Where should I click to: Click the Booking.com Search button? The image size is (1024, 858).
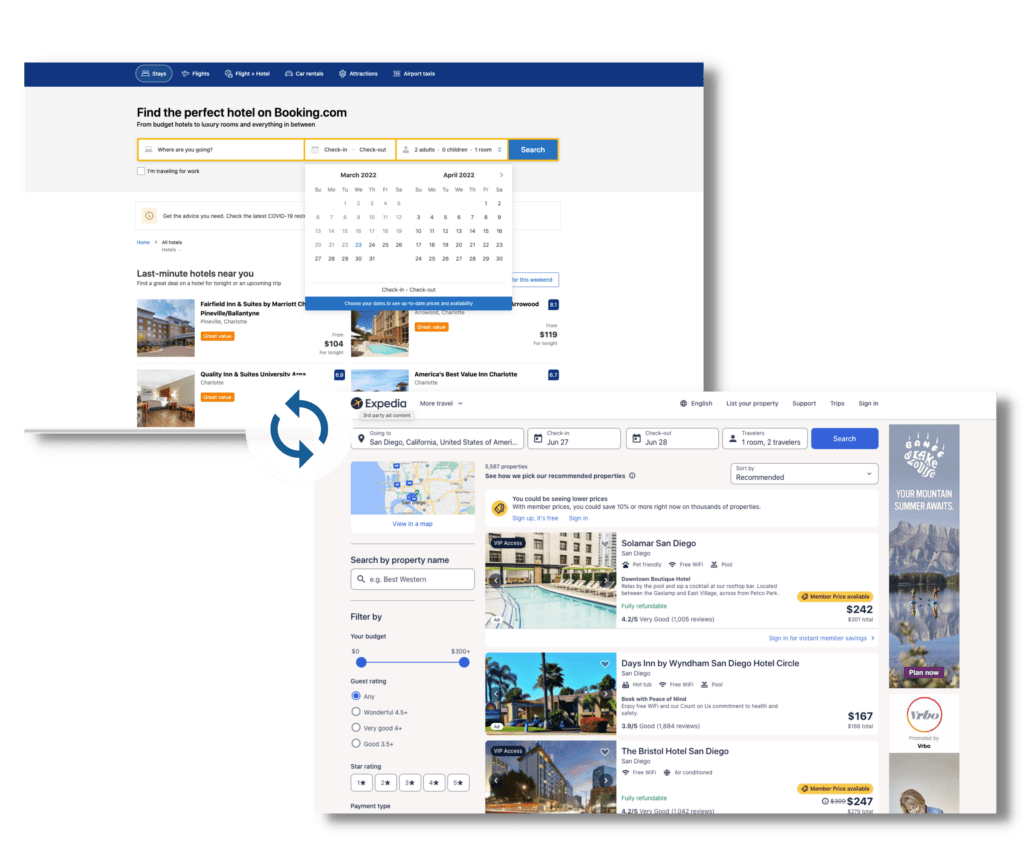coord(533,150)
